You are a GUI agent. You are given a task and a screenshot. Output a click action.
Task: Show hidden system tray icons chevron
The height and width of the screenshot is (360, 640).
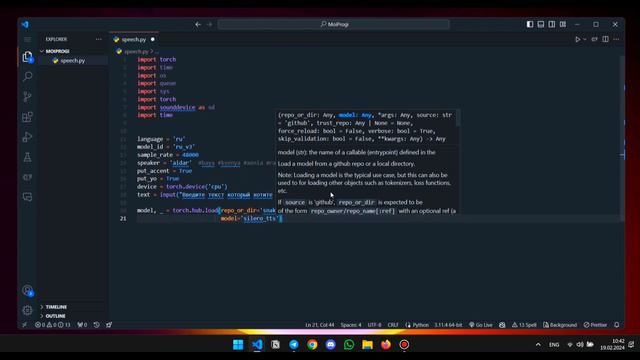(x=538, y=344)
